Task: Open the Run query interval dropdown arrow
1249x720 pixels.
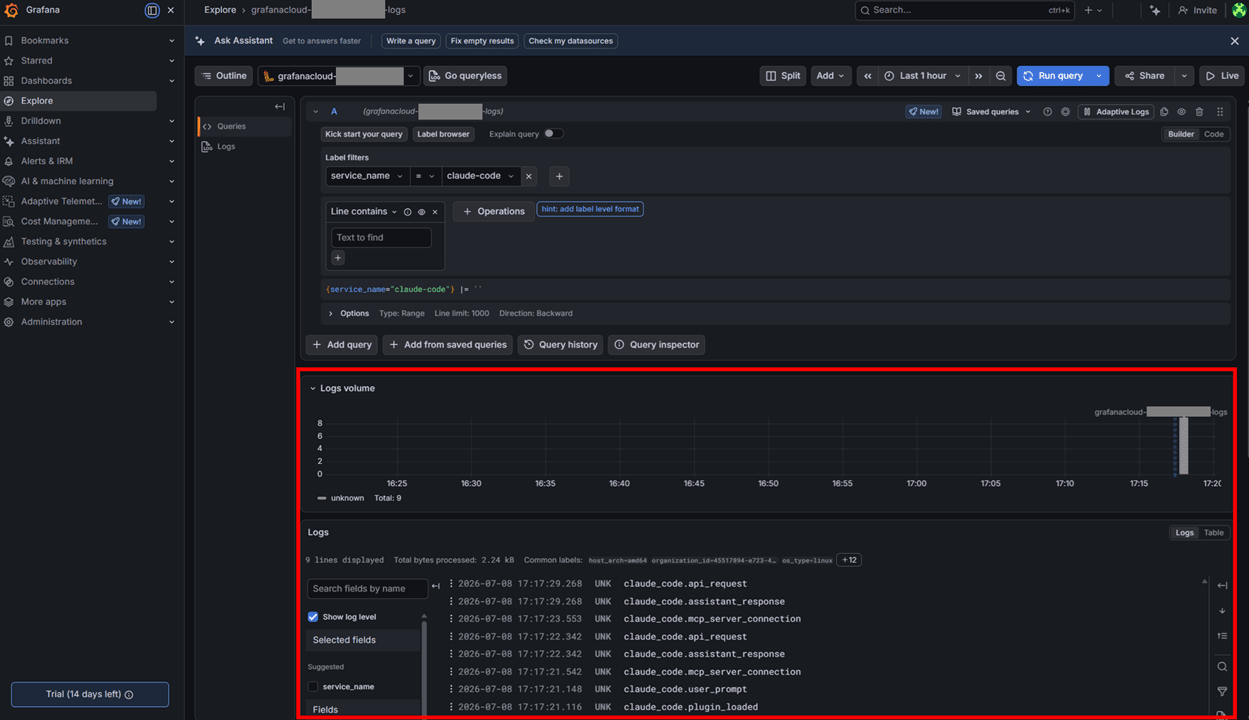Action: pos(1099,76)
